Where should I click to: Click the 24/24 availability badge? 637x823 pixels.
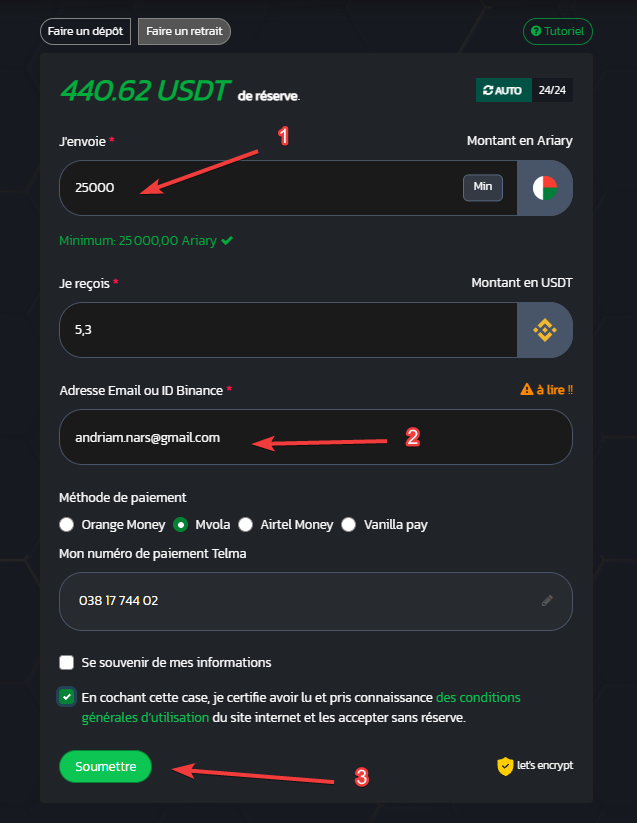coord(552,90)
